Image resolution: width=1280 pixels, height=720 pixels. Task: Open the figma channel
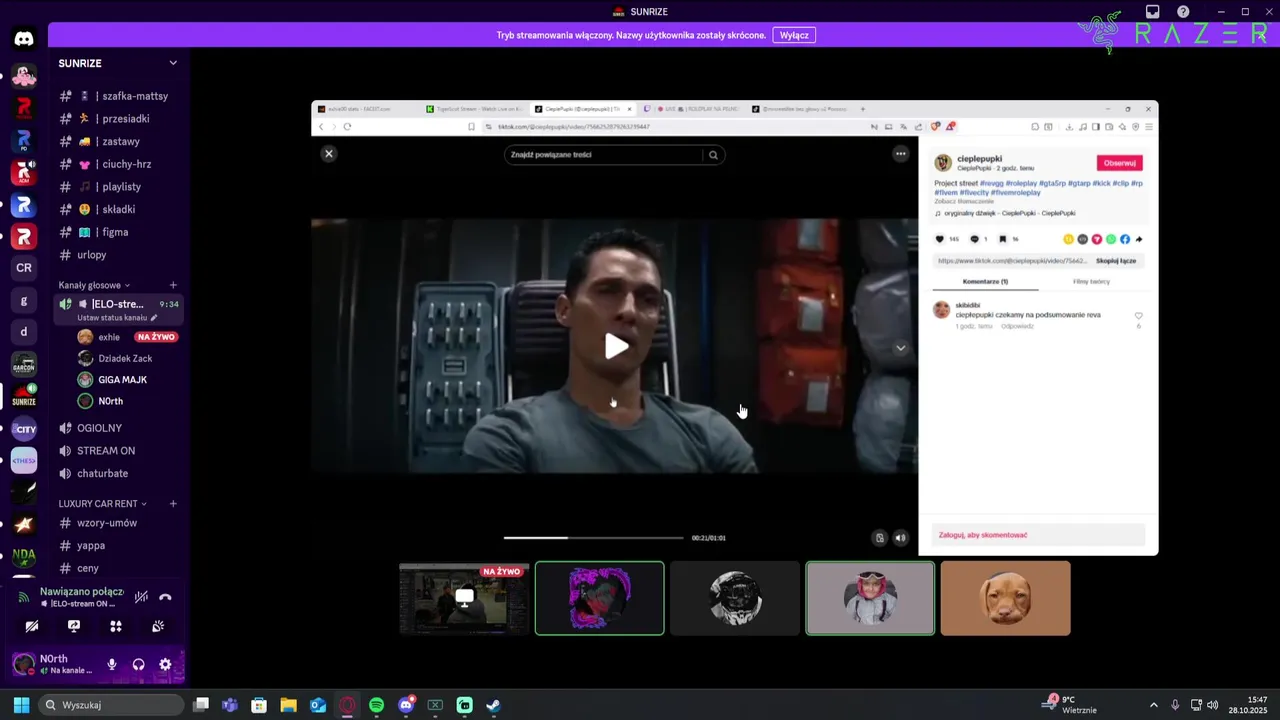119,232
